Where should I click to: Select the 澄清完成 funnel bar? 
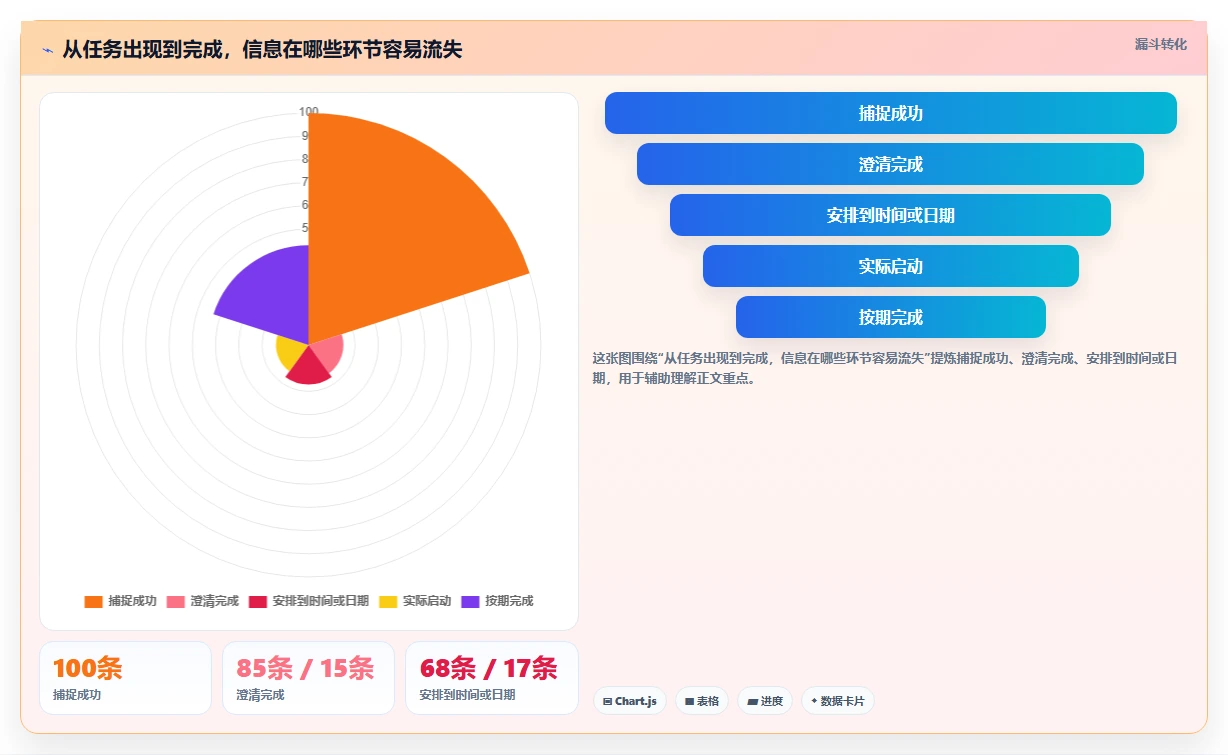click(890, 164)
